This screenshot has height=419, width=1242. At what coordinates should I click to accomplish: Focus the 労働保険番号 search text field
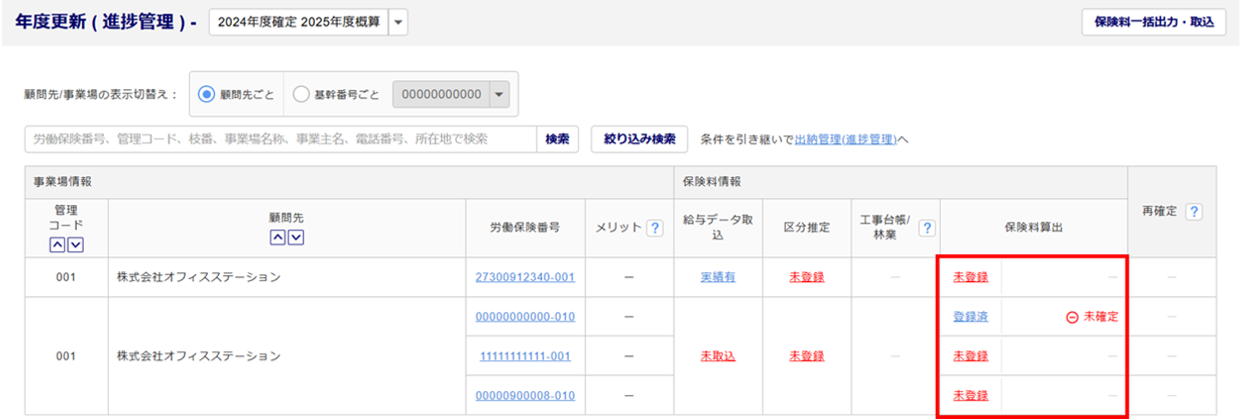click(x=280, y=139)
